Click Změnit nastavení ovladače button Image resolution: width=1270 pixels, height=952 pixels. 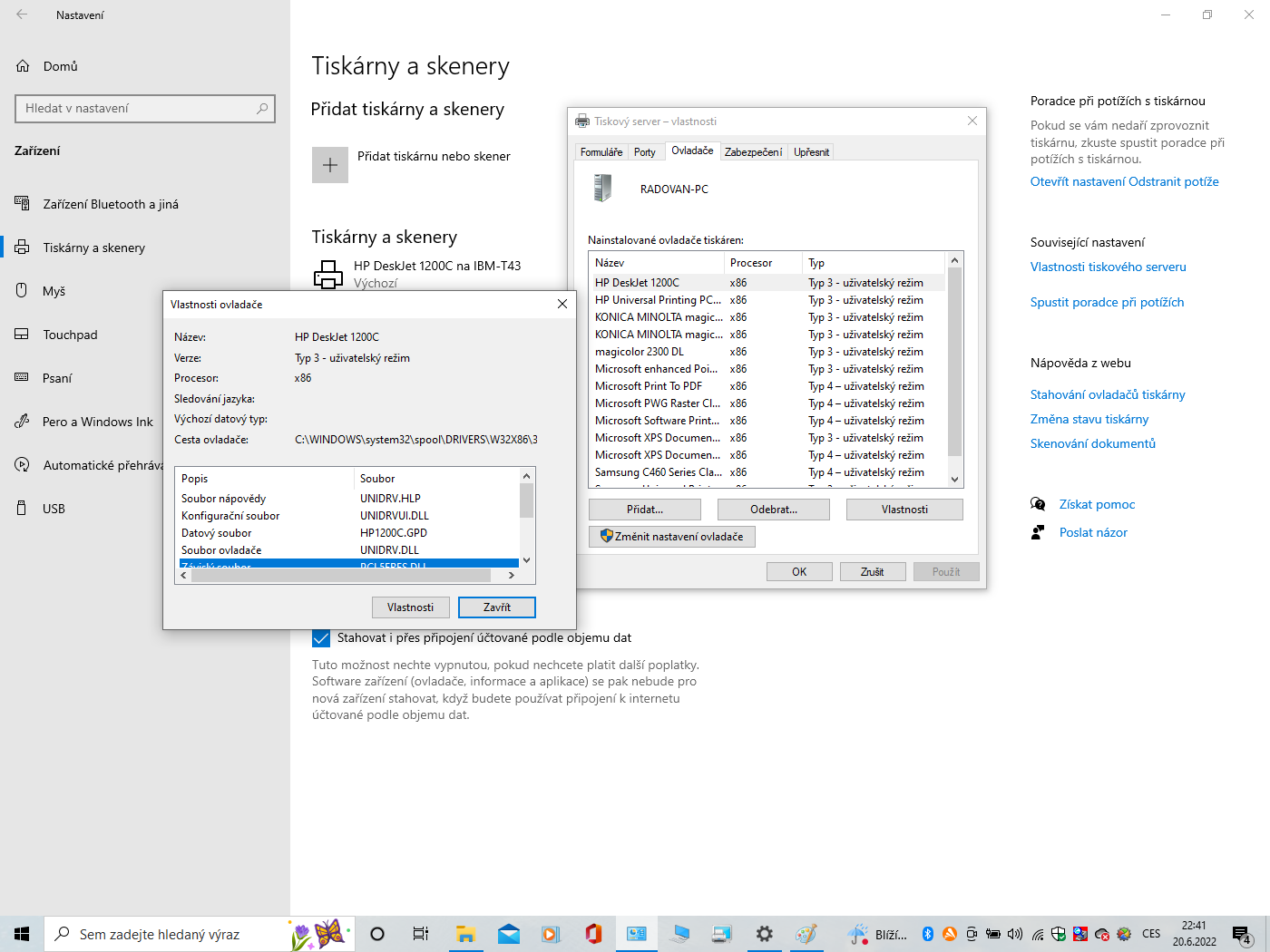671,537
